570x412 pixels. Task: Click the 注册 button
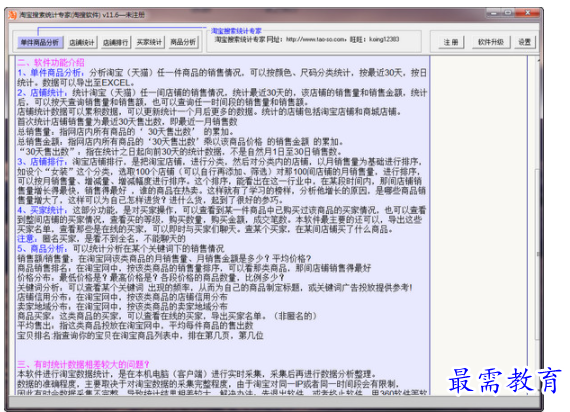point(451,42)
